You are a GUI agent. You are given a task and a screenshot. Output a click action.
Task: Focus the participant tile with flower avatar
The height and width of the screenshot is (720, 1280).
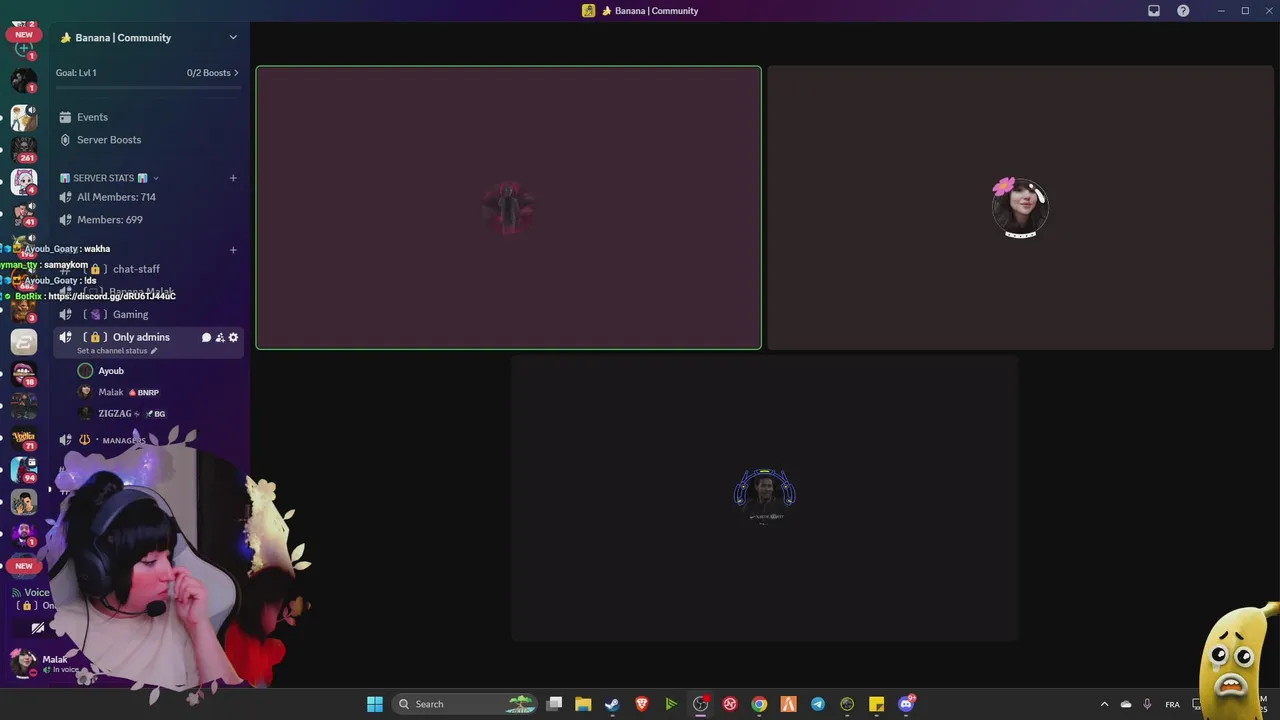[x=1020, y=208]
